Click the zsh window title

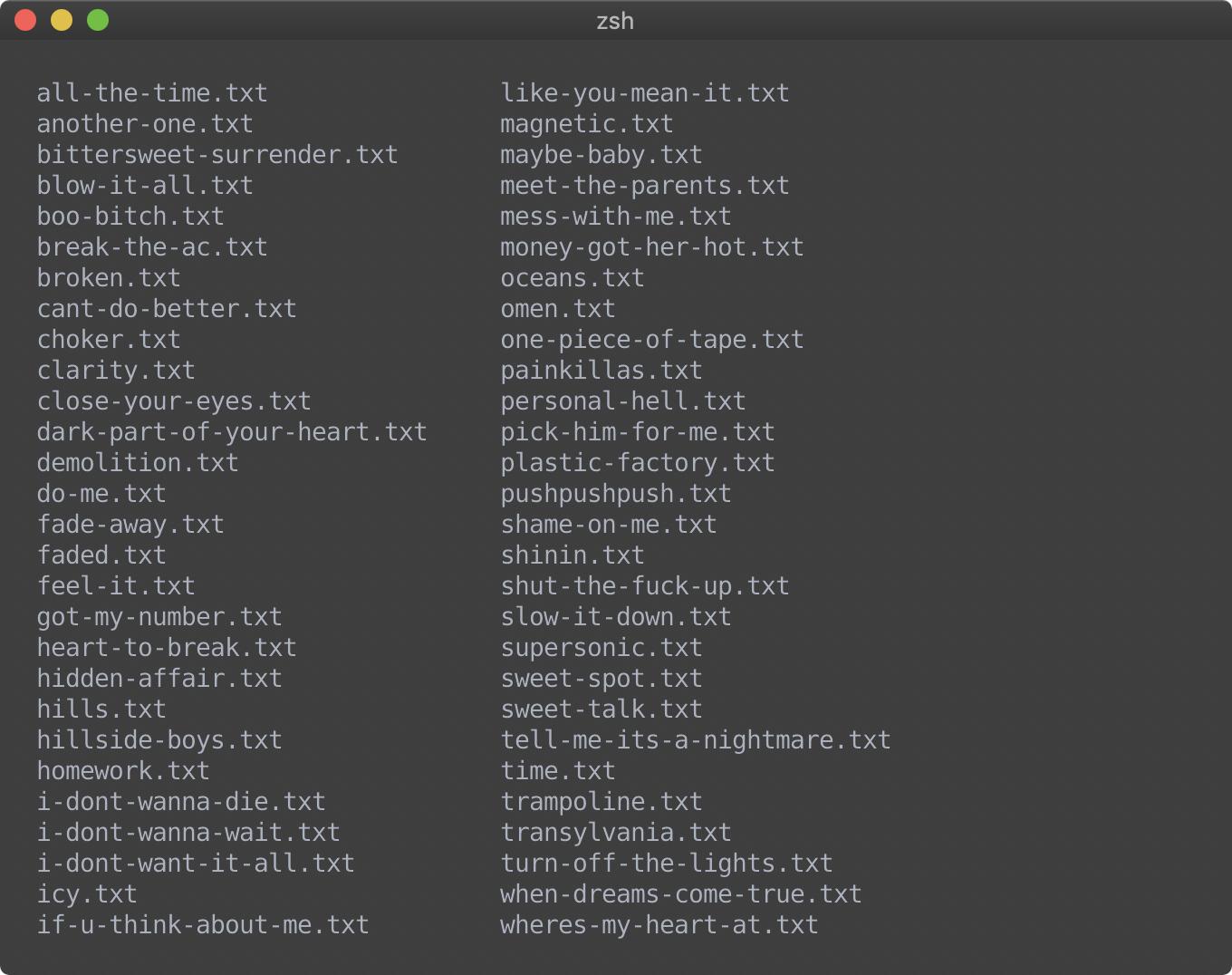coord(615,21)
